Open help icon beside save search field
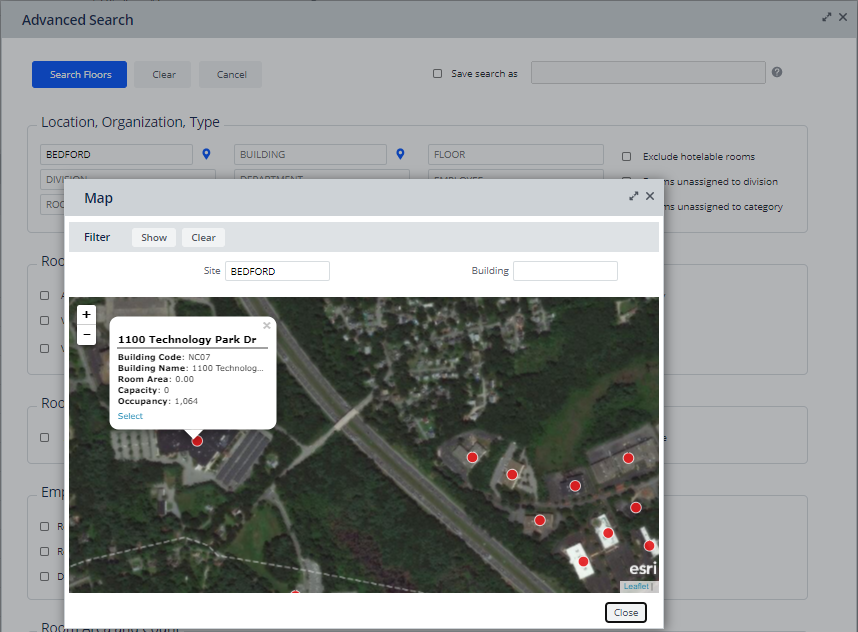Viewport: 858px width, 632px height. point(777,72)
